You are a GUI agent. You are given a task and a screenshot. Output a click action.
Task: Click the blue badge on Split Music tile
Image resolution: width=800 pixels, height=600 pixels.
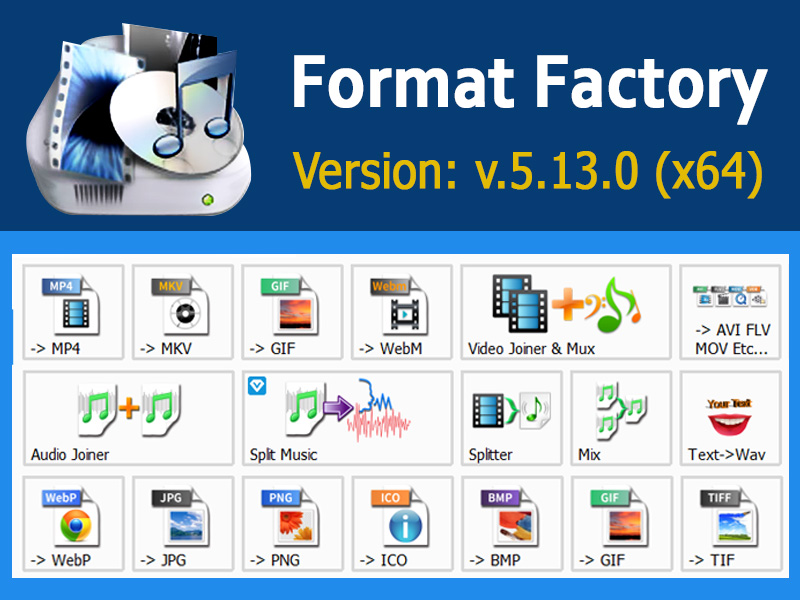pyautogui.click(x=258, y=384)
